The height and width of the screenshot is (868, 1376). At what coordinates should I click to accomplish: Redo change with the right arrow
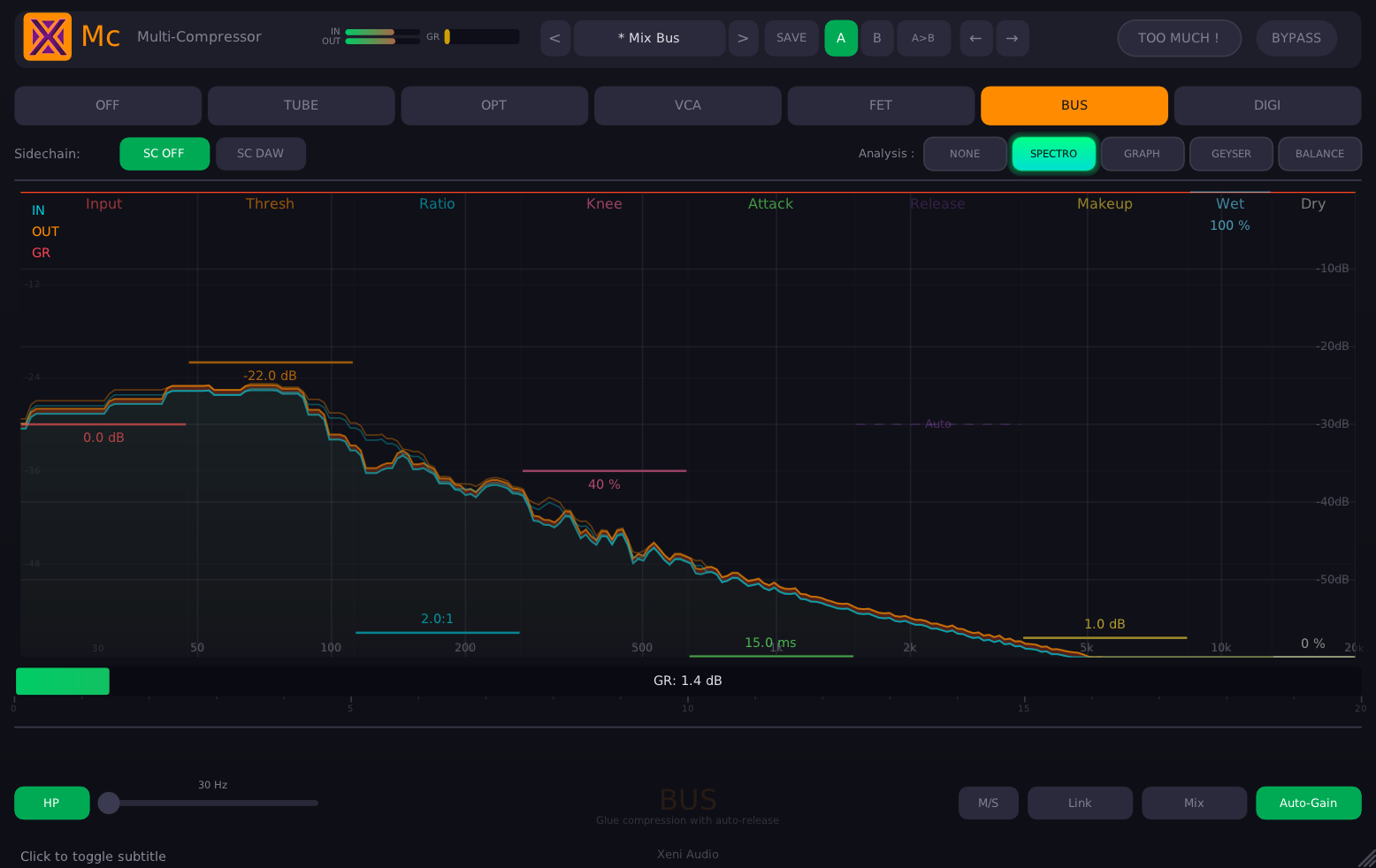pyautogui.click(x=1013, y=38)
